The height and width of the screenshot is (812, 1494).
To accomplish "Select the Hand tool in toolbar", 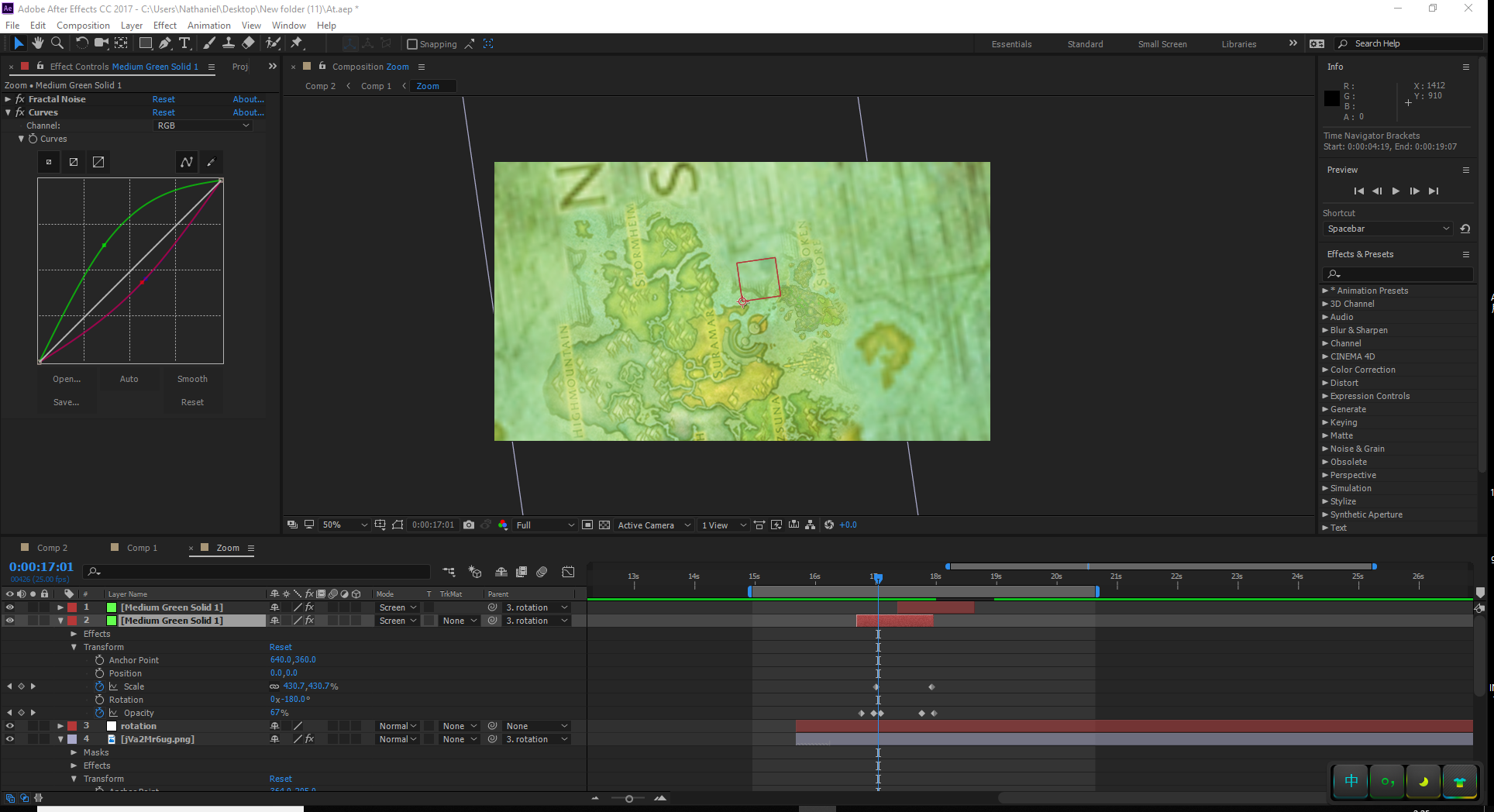I will pyautogui.click(x=37, y=43).
